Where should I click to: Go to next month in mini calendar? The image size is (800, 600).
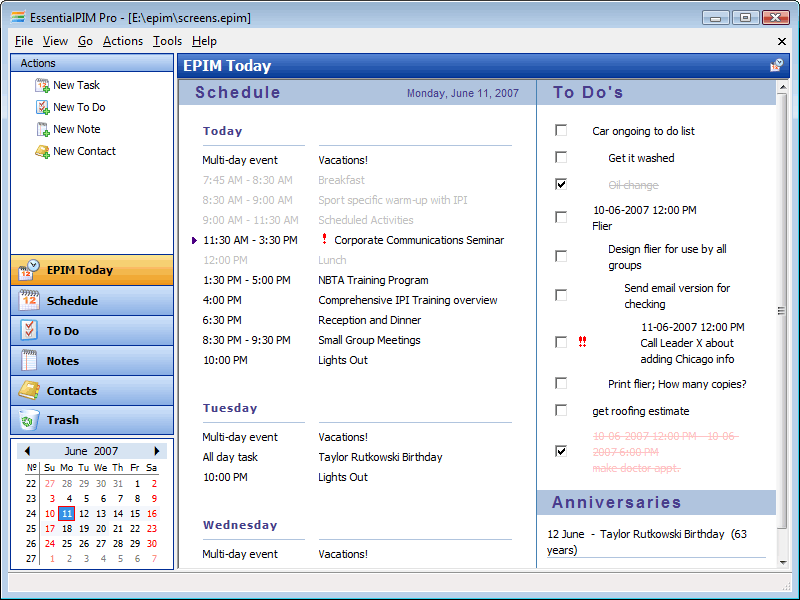[157, 451]
